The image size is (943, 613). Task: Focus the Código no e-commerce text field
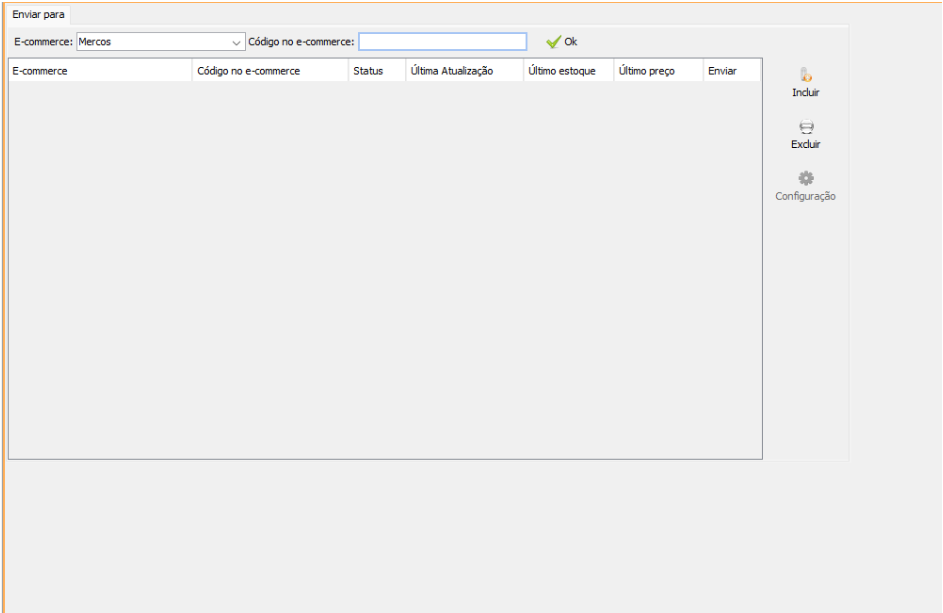pyautogui.click(x=442, y=42)
